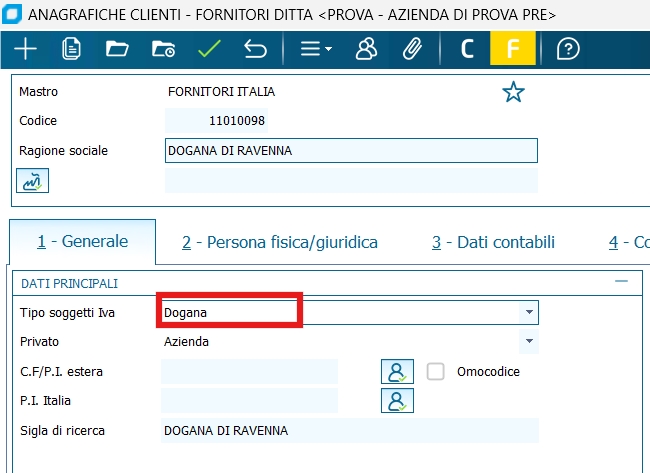Viewport: 650px width, 473px height.
Task: Open the help question mark icon
Action: (568, 49)
